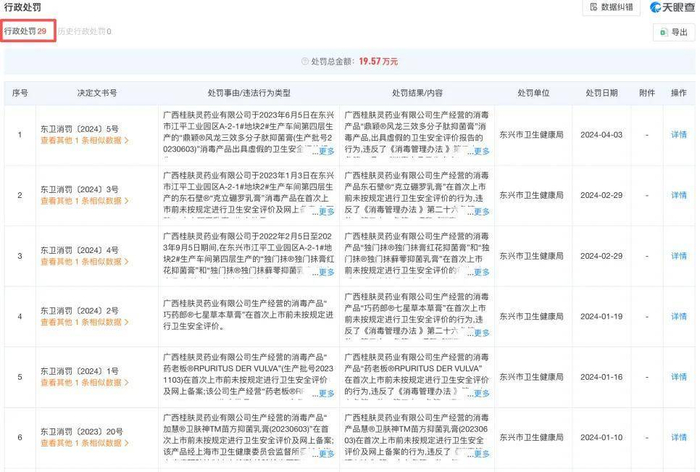700x472 pixels.
Task: Click 东兴市卫生健康局 in row 1
Action: click(x=531, y=134)
